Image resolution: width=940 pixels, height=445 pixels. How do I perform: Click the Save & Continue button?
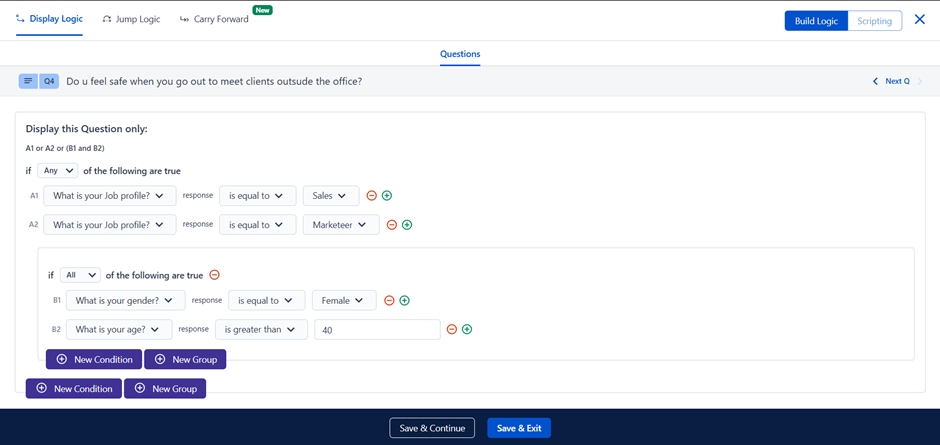pyautogui.click(x=432, y=428)
